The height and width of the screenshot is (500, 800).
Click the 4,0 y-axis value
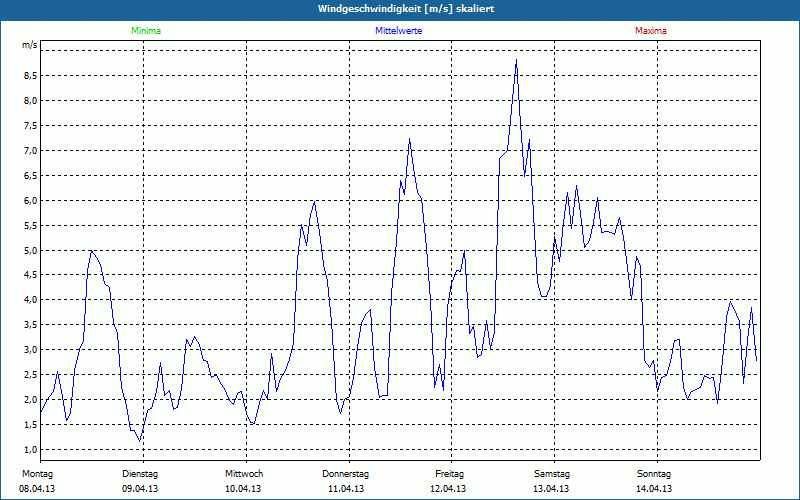(30, 299)
